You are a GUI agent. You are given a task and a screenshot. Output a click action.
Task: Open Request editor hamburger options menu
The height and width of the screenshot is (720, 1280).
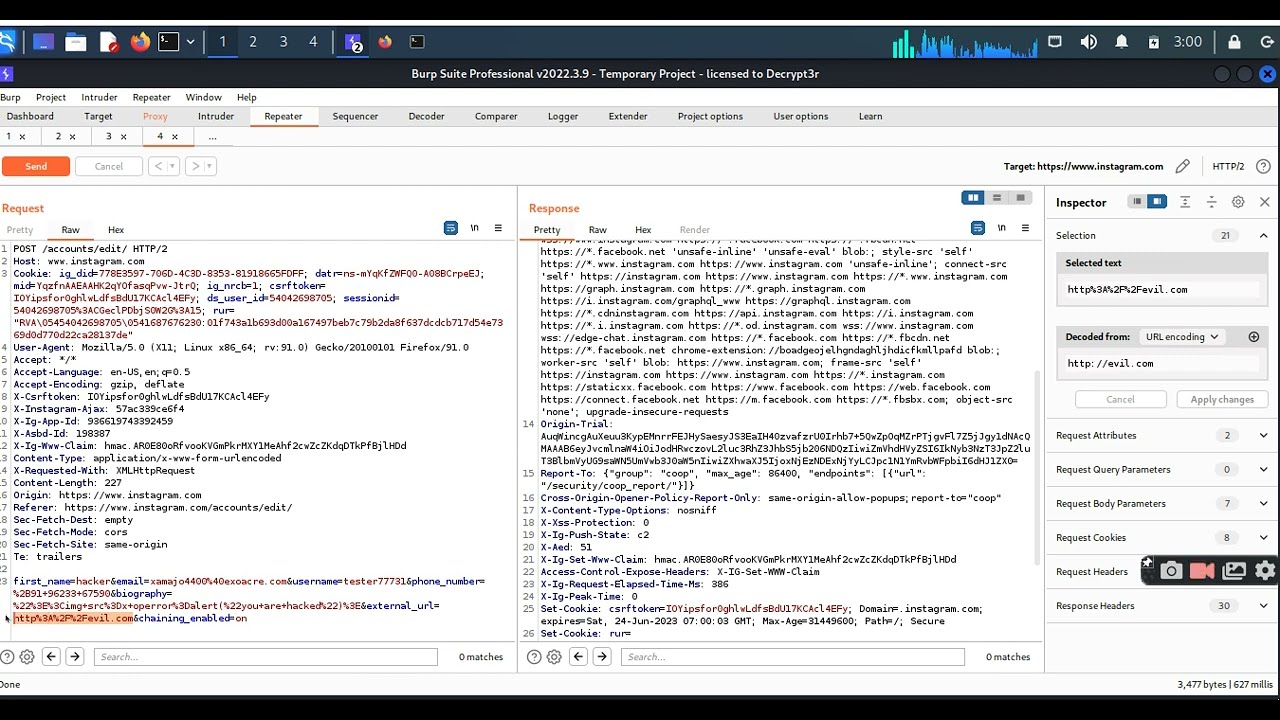[x=498, y=229]
